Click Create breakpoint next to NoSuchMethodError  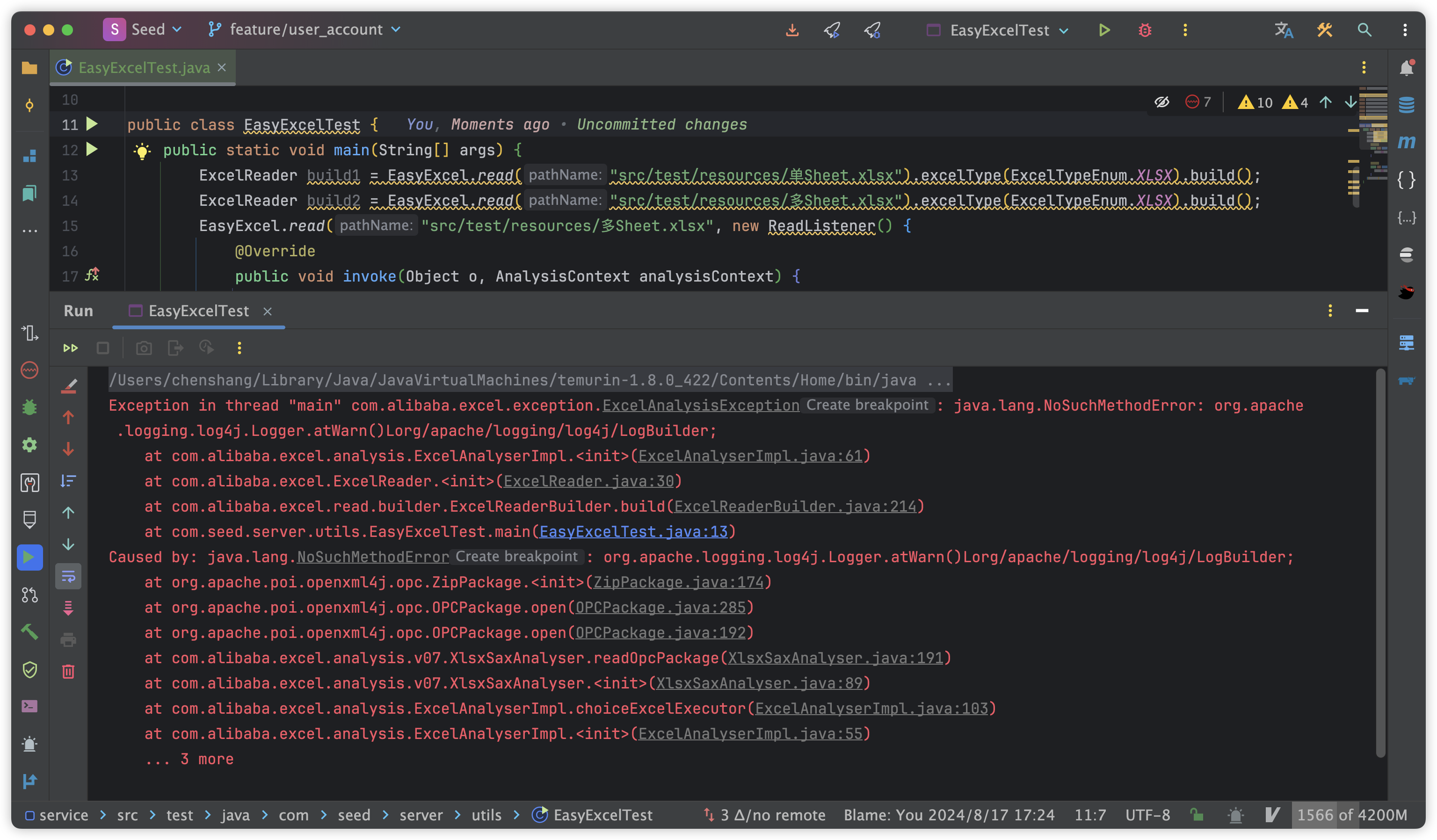pyautogui.click(x=516, y=557)
